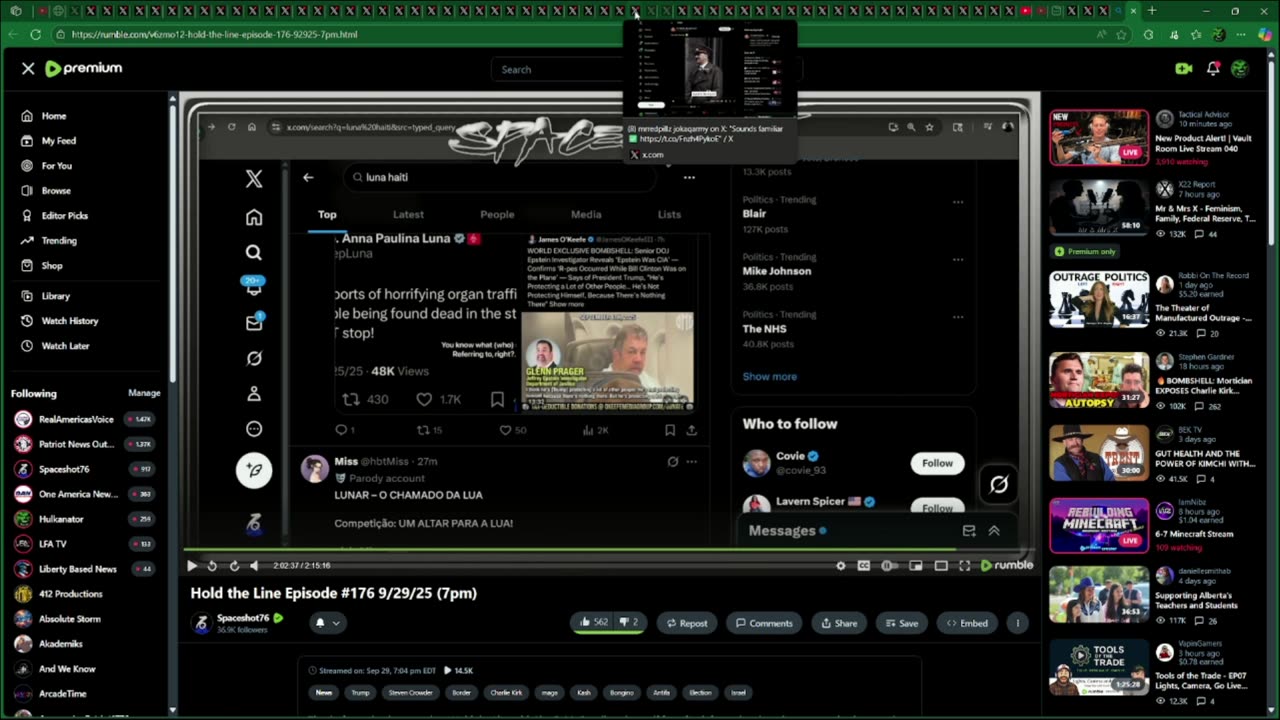Go to Home in the sidebar
This screenshot has height=720, width=1280.
[54, 116]
